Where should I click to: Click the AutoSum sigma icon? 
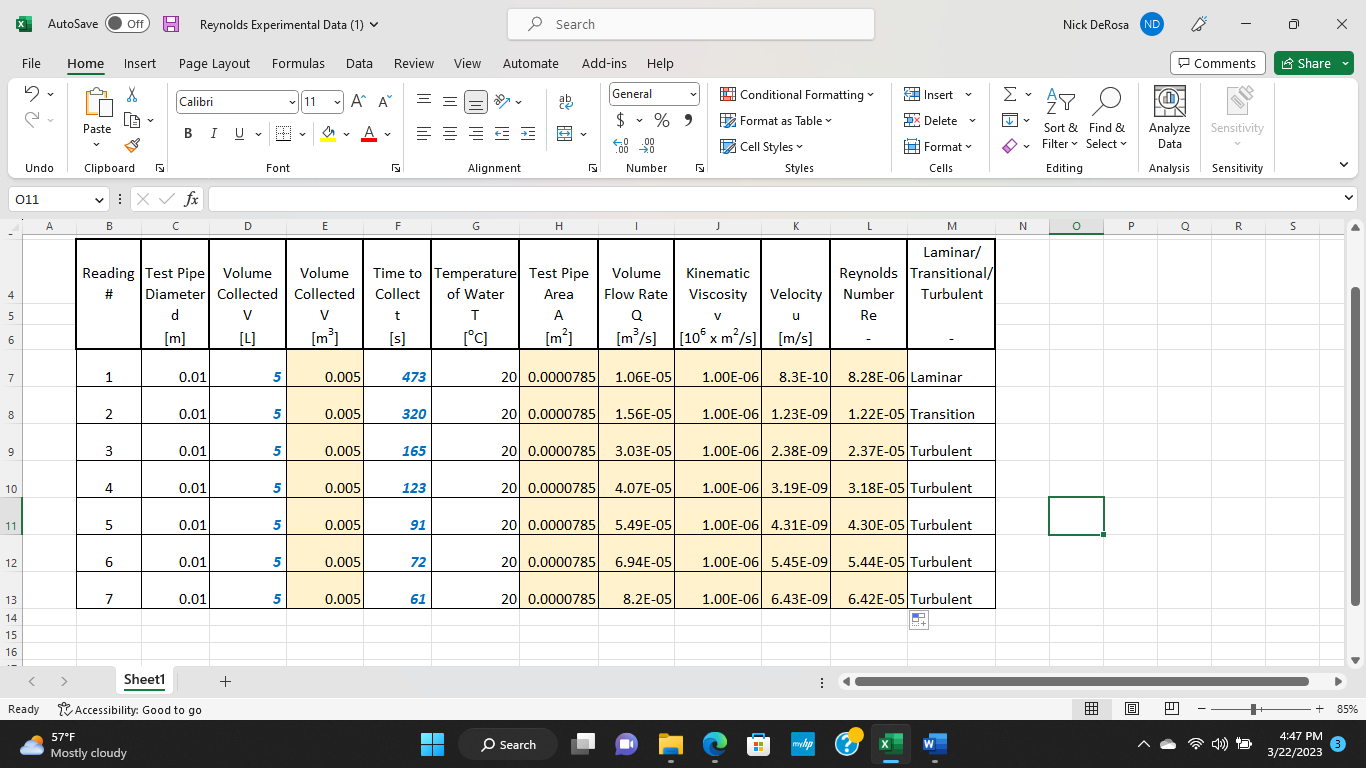(x=1010, y=94)
